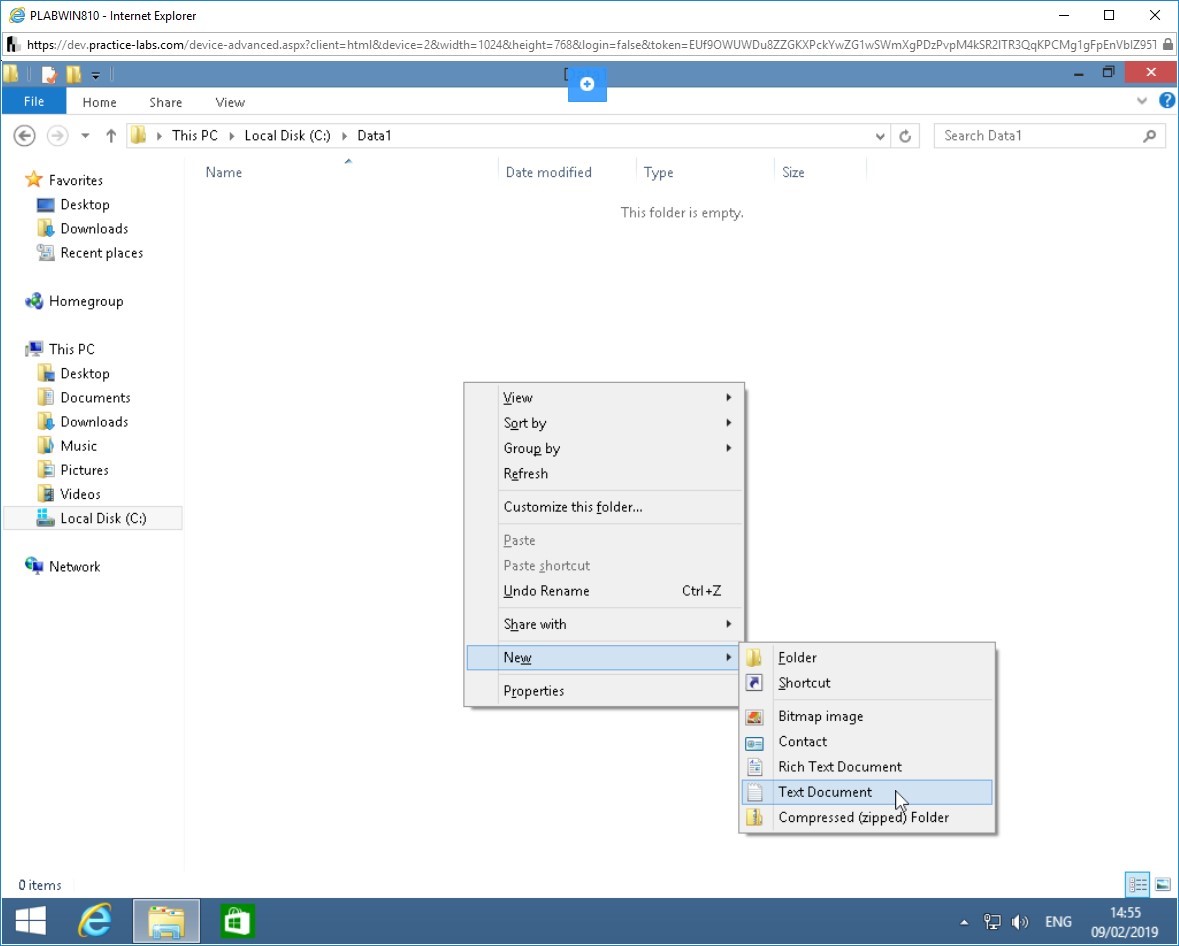
Task: Click the network tray icon
Action: (993, 922)
